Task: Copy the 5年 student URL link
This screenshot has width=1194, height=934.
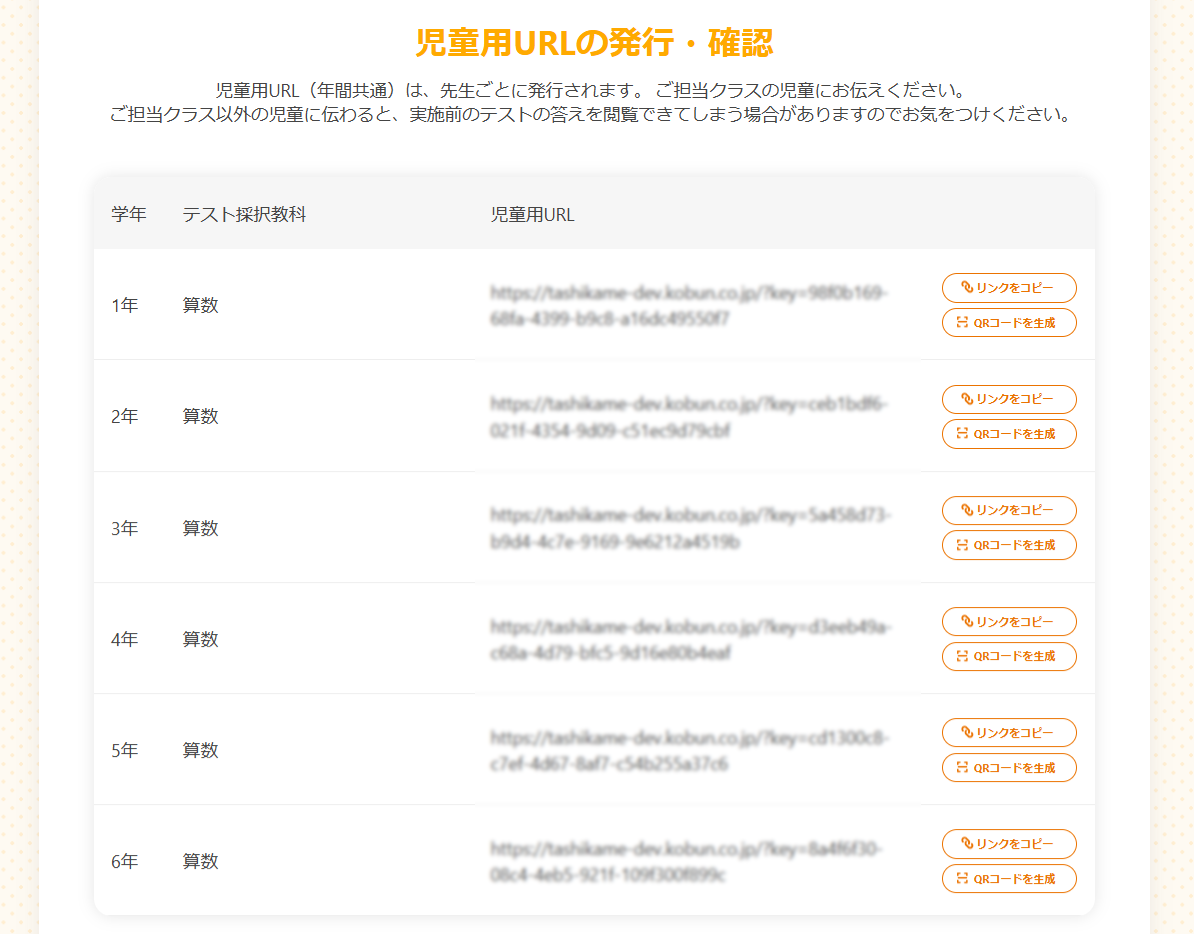Action: 1009,732
